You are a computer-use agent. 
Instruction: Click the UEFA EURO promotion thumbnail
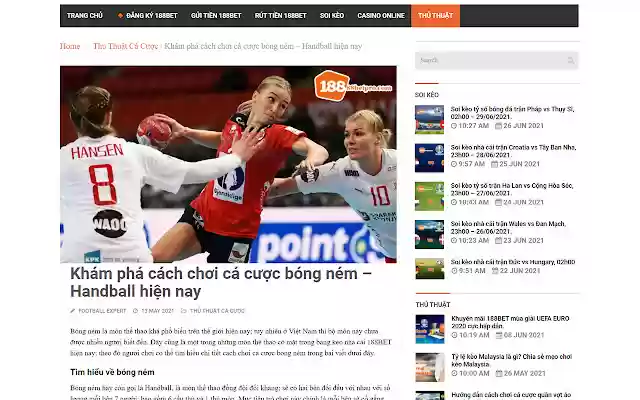coord(430,329)
